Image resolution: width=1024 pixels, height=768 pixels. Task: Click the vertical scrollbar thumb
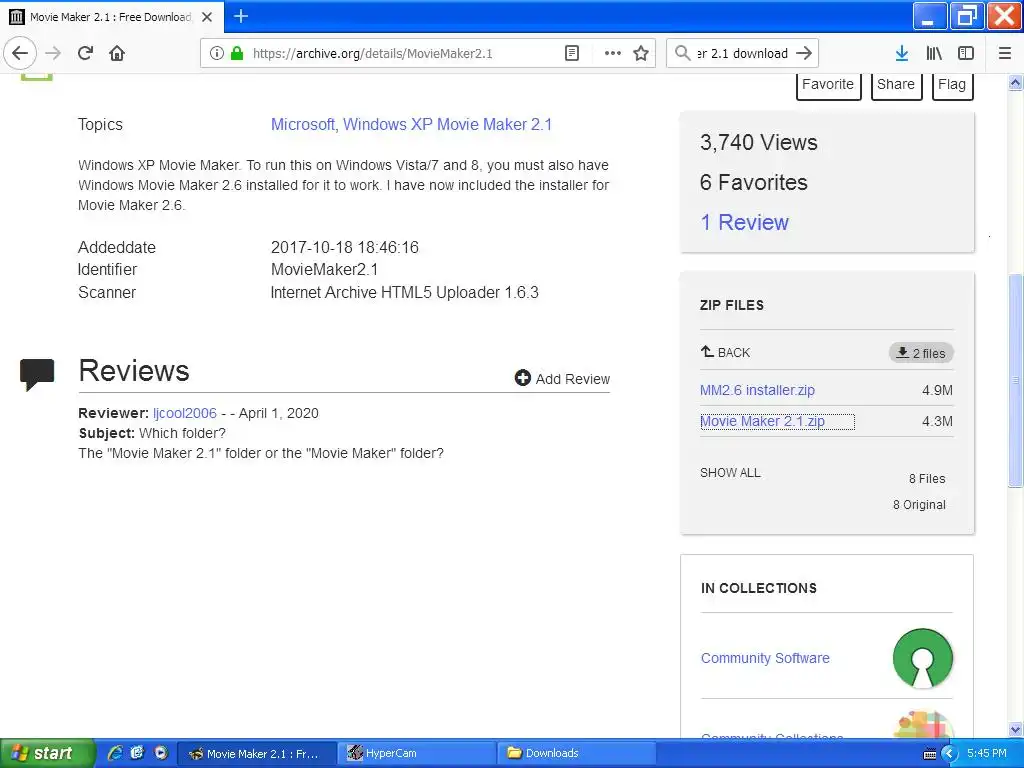[x=1015, y=380]
